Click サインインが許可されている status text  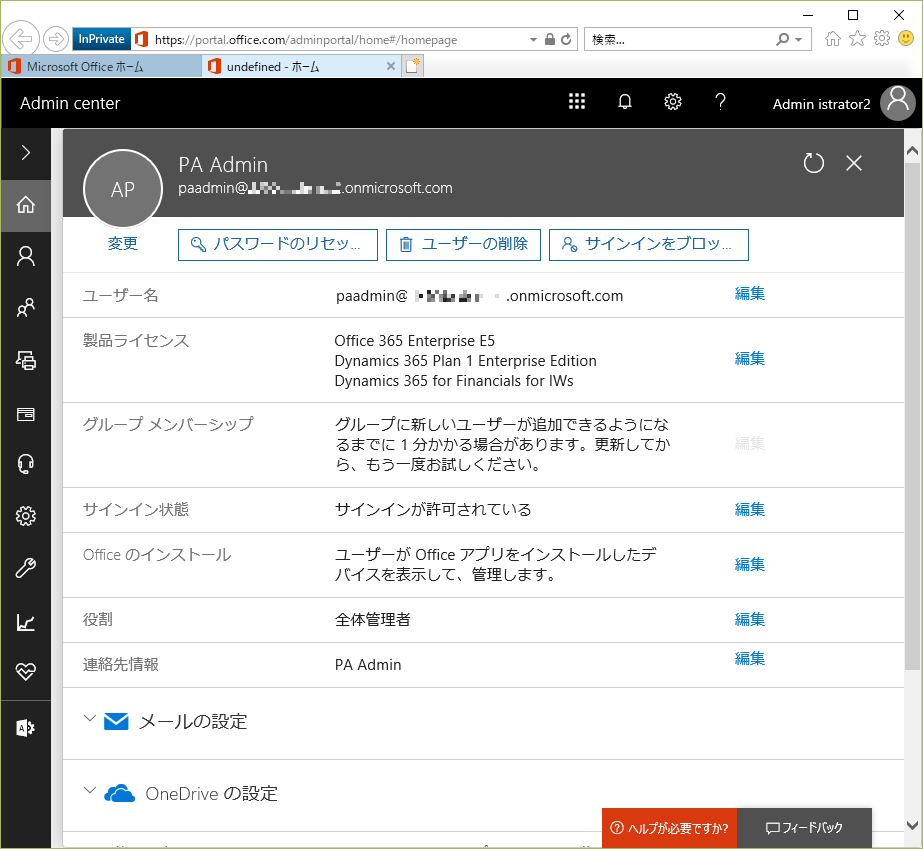coord(433,510)
